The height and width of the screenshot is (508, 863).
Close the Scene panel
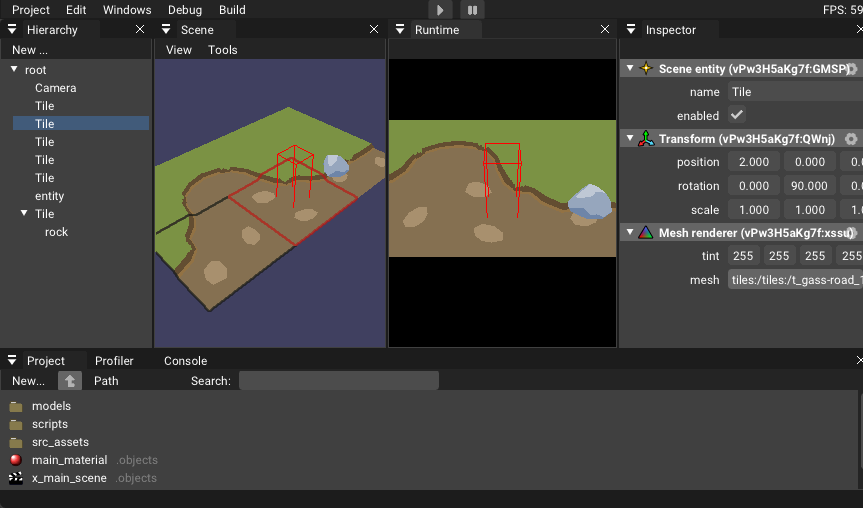point(374,29)
